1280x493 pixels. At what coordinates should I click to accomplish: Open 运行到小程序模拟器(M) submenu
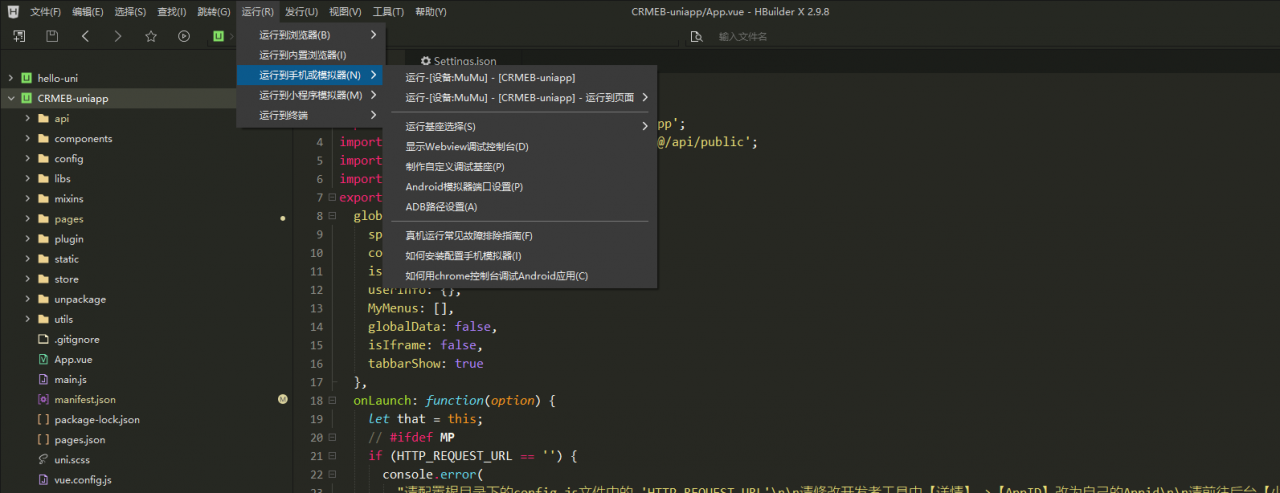309,95
